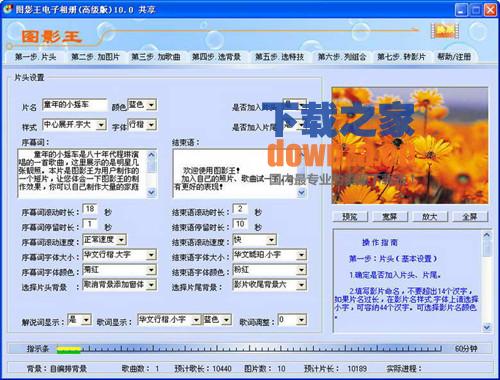Click the 结束语滚动时长 field with 2
Screen dimensions: 500x380
tap(240, 209)
